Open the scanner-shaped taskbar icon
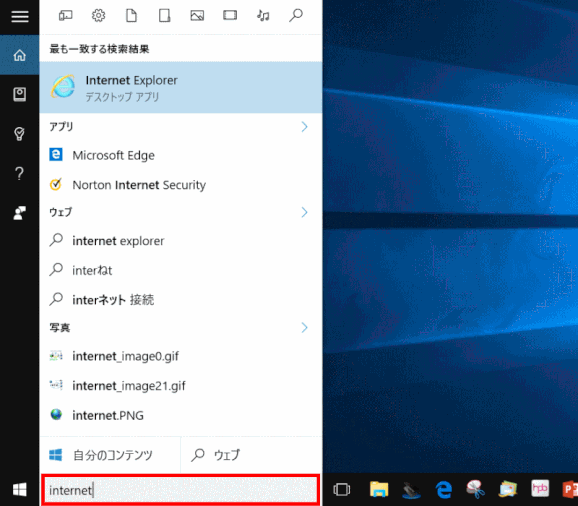 click(411, 490)
